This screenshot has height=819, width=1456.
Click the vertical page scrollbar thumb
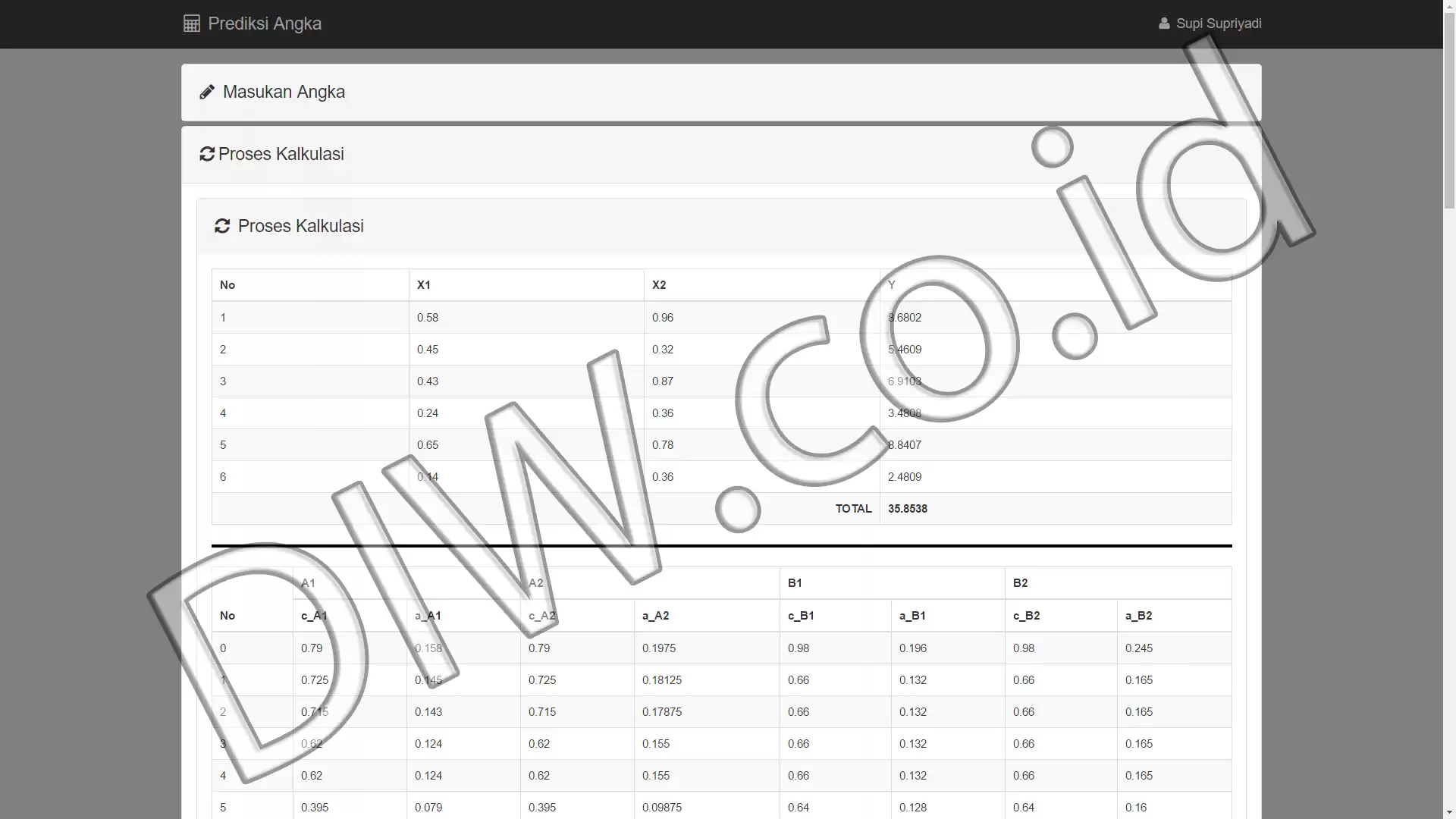point(1449,110)
